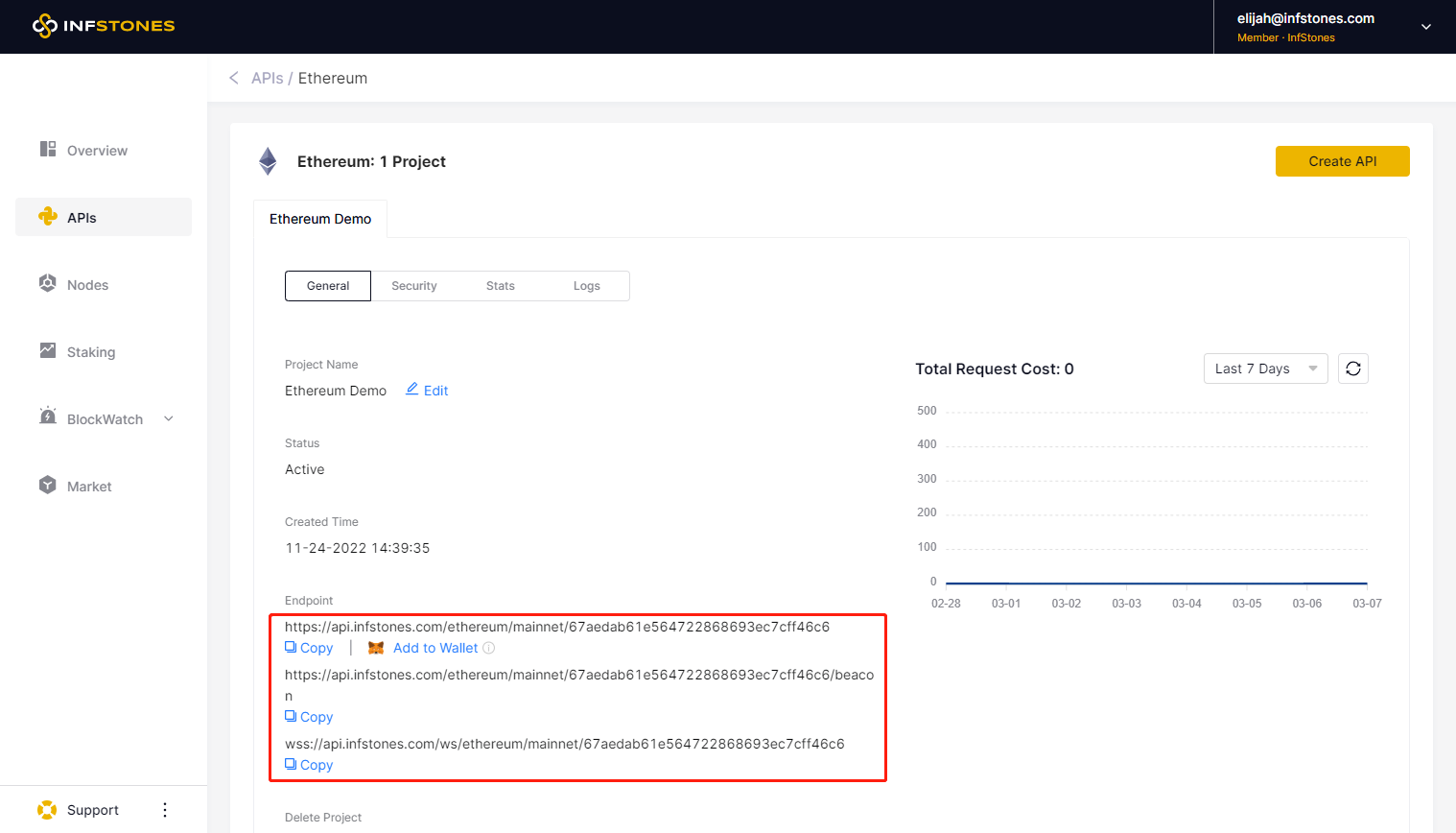Screen dimensions: 1456x833
Task: Open the account dropdown chevron
Action: pos(1426,27)
